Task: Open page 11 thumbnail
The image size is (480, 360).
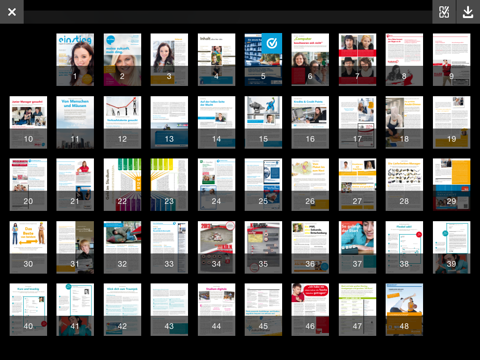Action: (75, 122)
